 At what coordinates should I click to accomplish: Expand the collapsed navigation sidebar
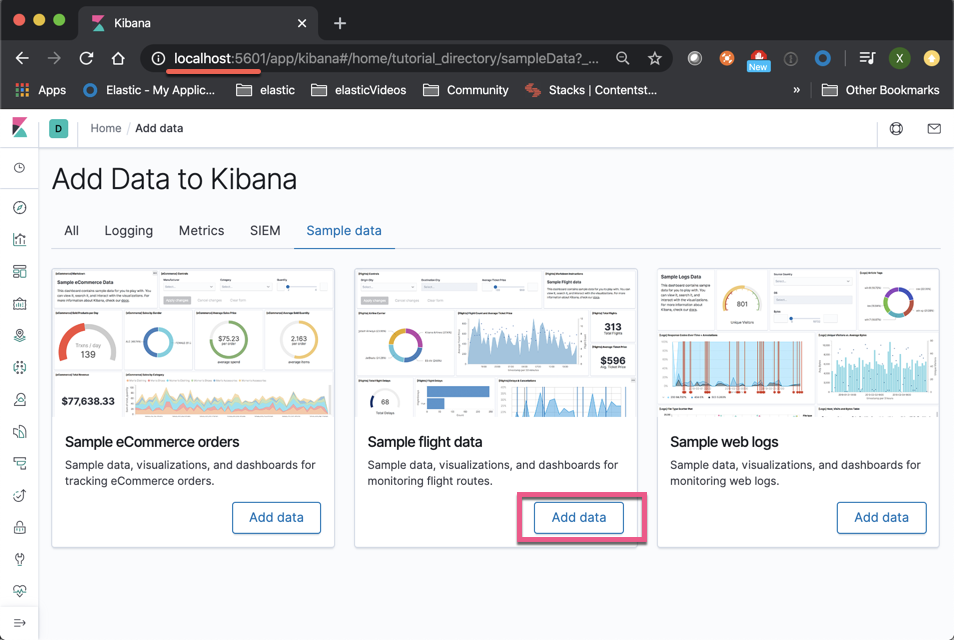(19, 623)
